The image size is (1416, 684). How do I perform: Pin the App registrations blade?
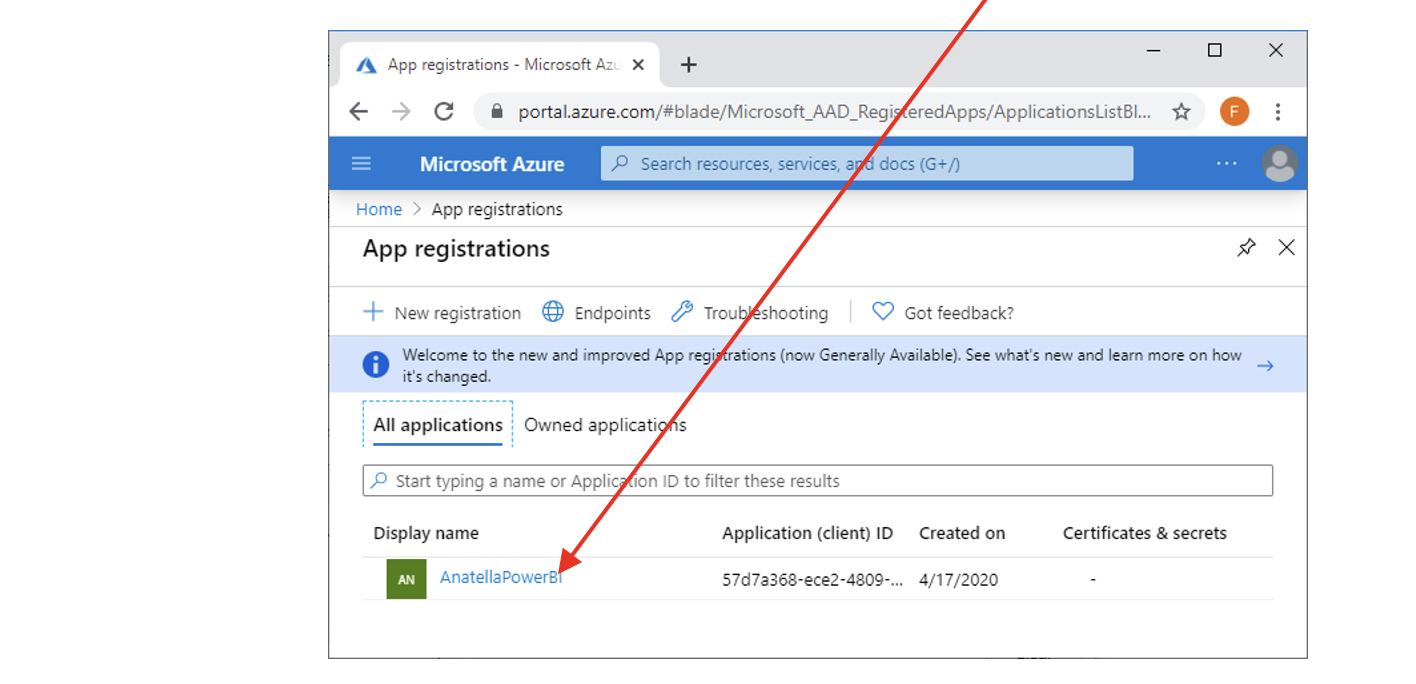(1246, 248)
